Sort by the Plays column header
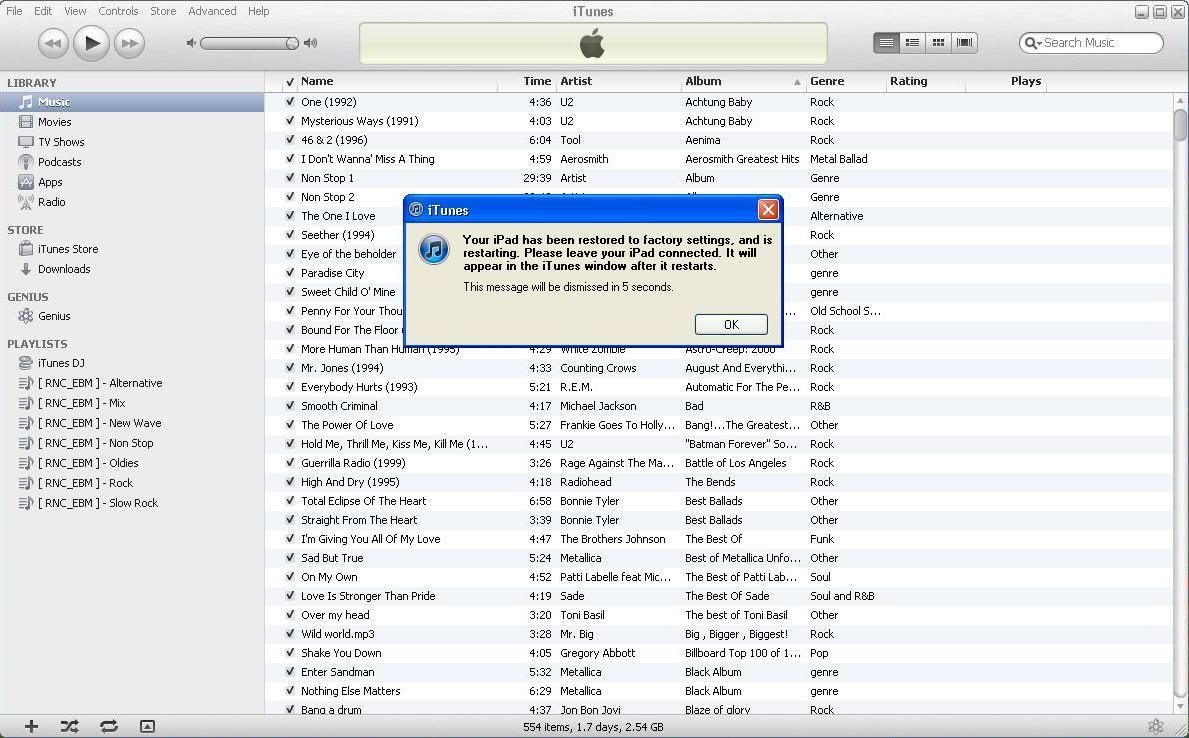 tap(1005, 81)
